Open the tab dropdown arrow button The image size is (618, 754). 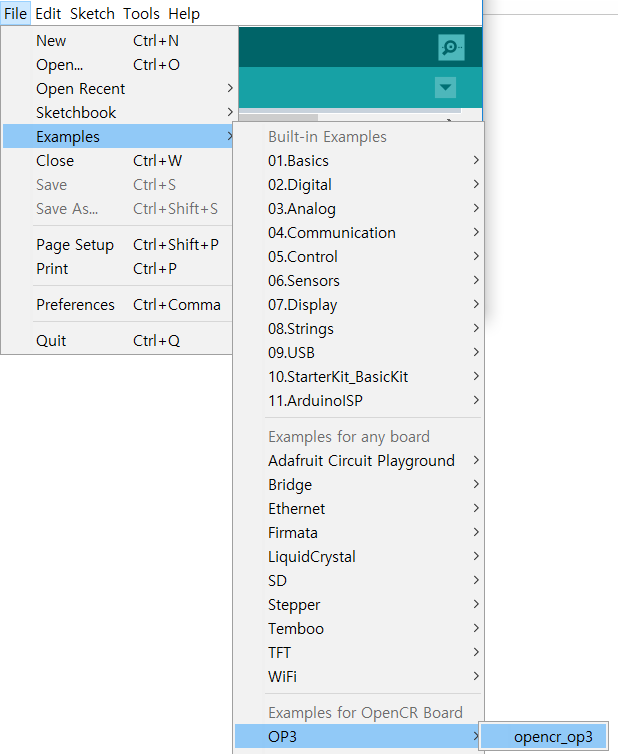tap(445, 88)
